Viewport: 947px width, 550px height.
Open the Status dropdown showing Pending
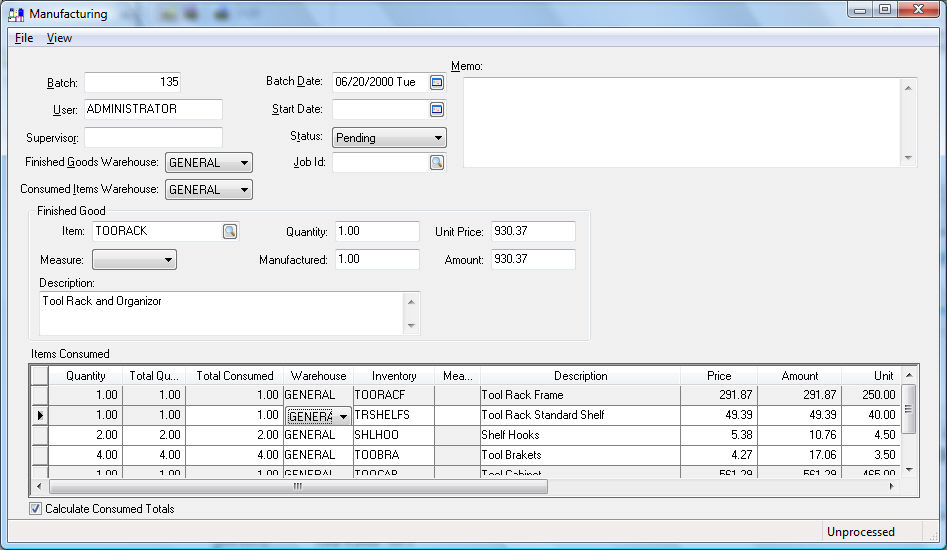[389, 138]
